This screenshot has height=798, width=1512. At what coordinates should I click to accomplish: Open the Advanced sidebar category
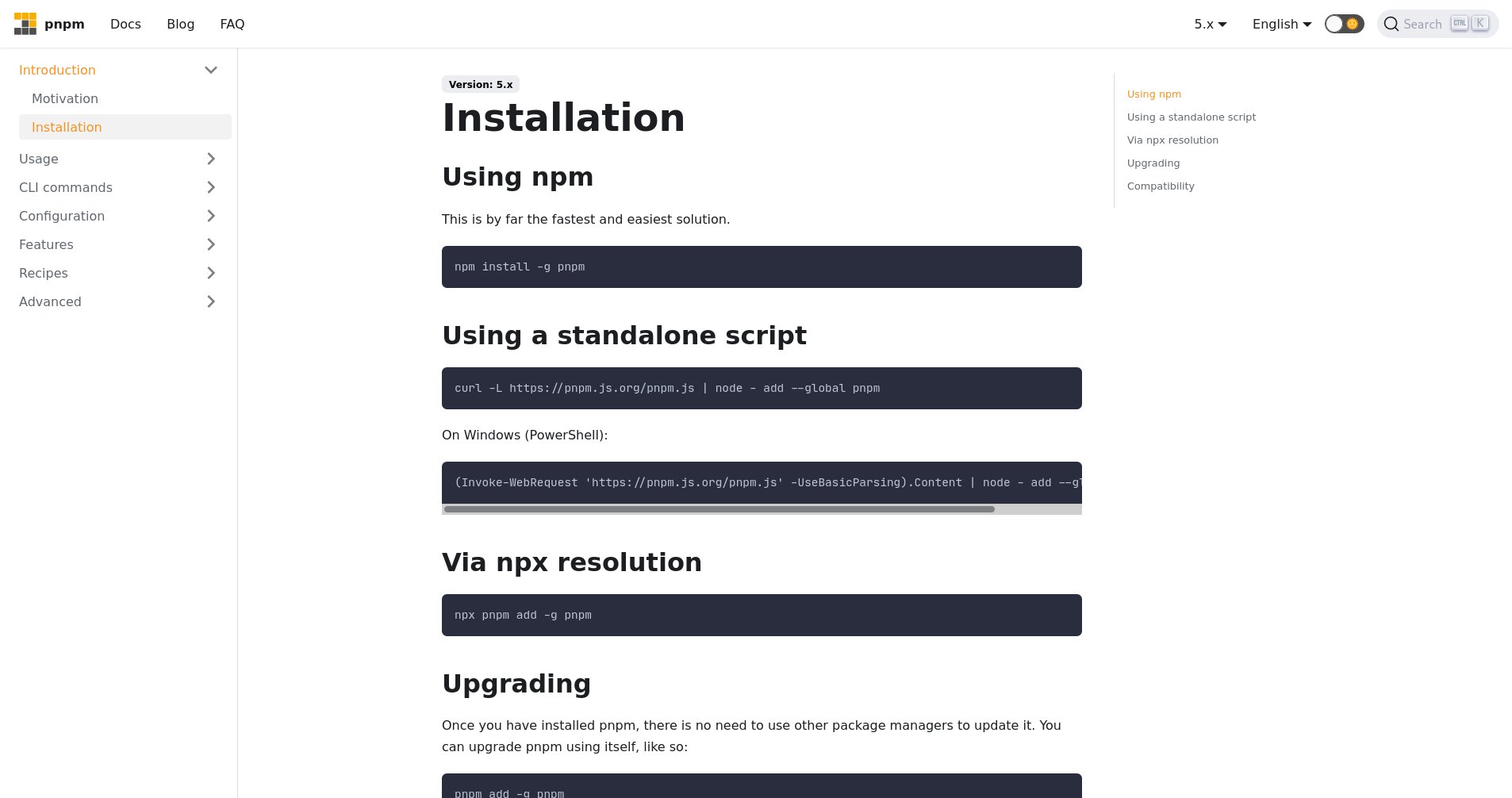click(50, 301)
